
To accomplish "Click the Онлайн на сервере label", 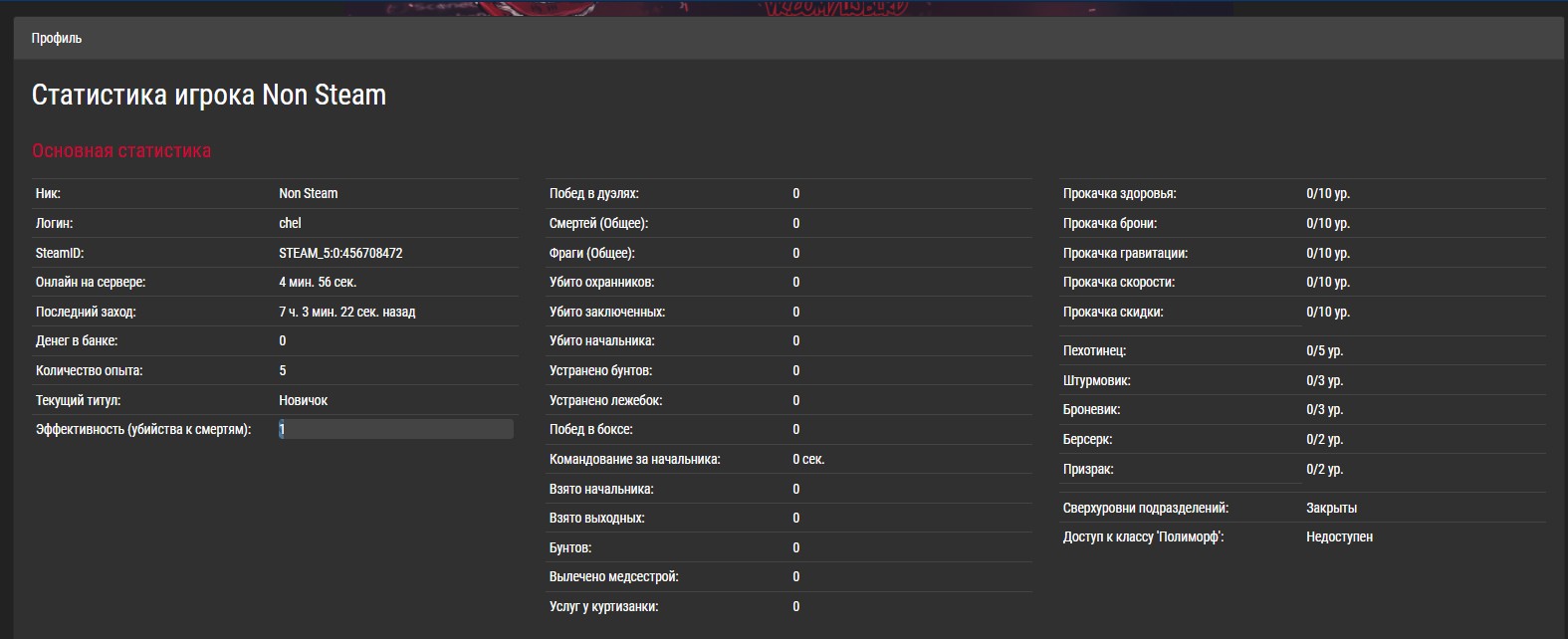I will coord(91,283).
